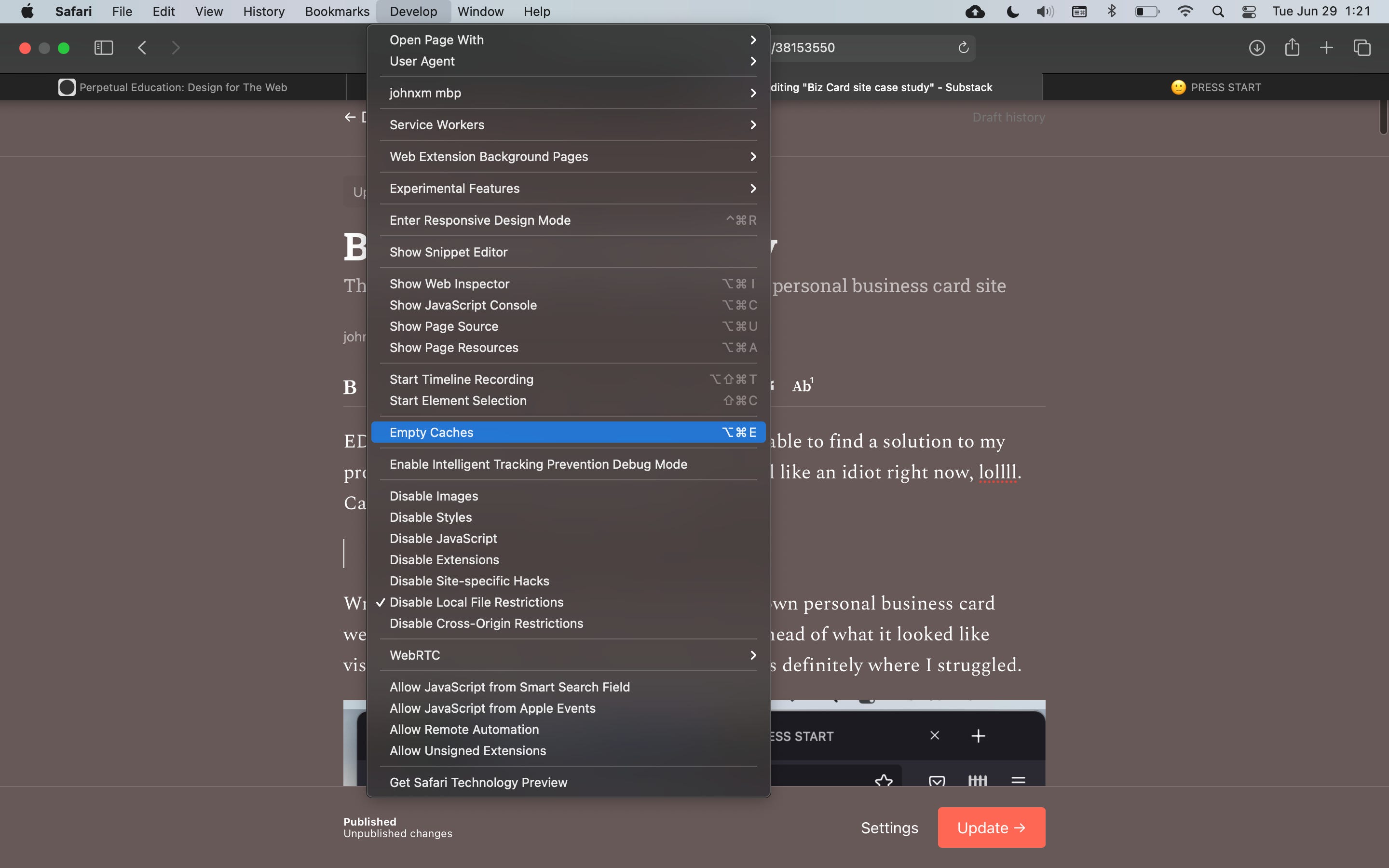The image size is (1389, 868).
Task: Toggle Disable JavaScript option
Action: 443,539
